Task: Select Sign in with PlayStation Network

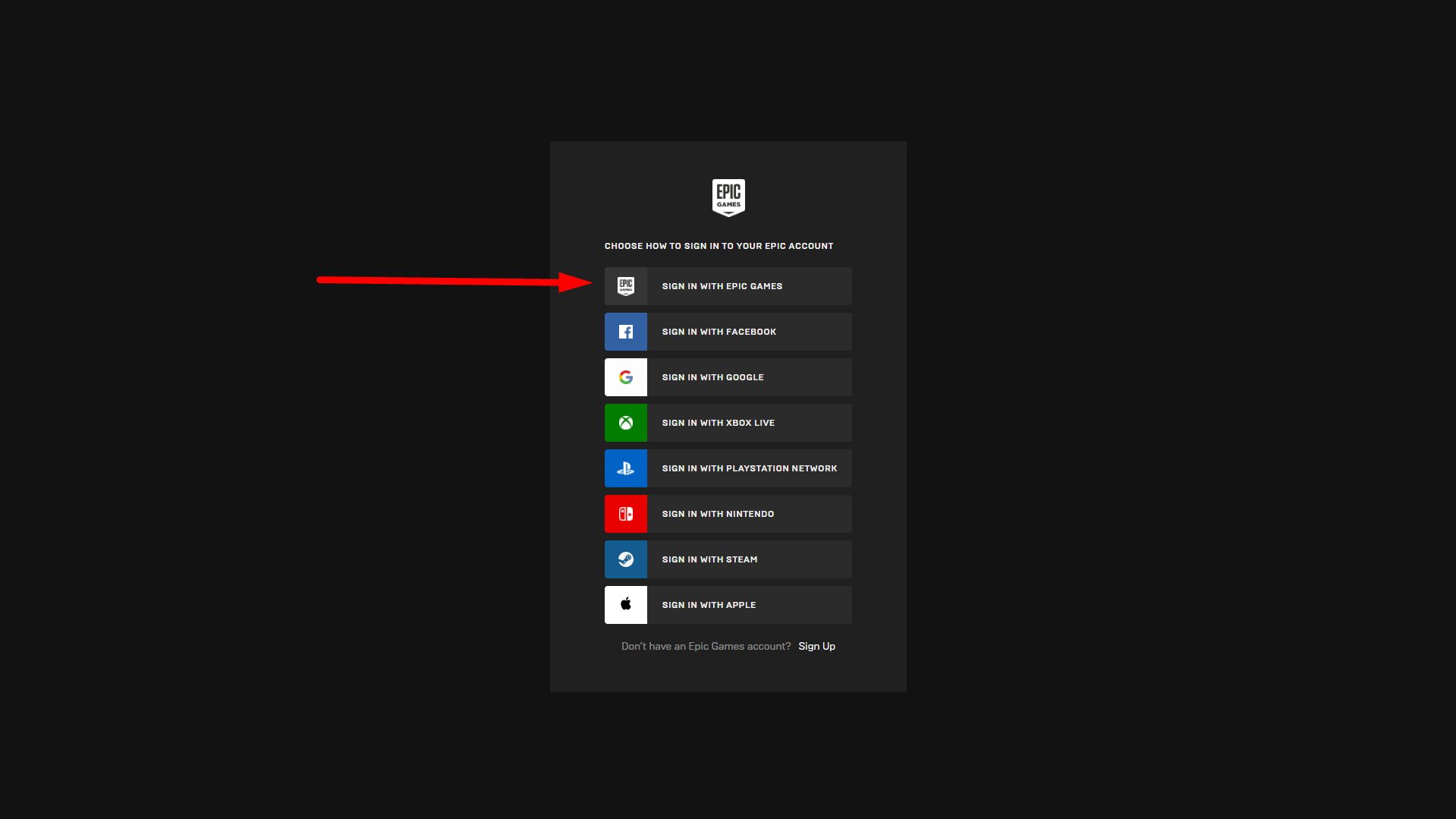Action: (x=748, y=468)
